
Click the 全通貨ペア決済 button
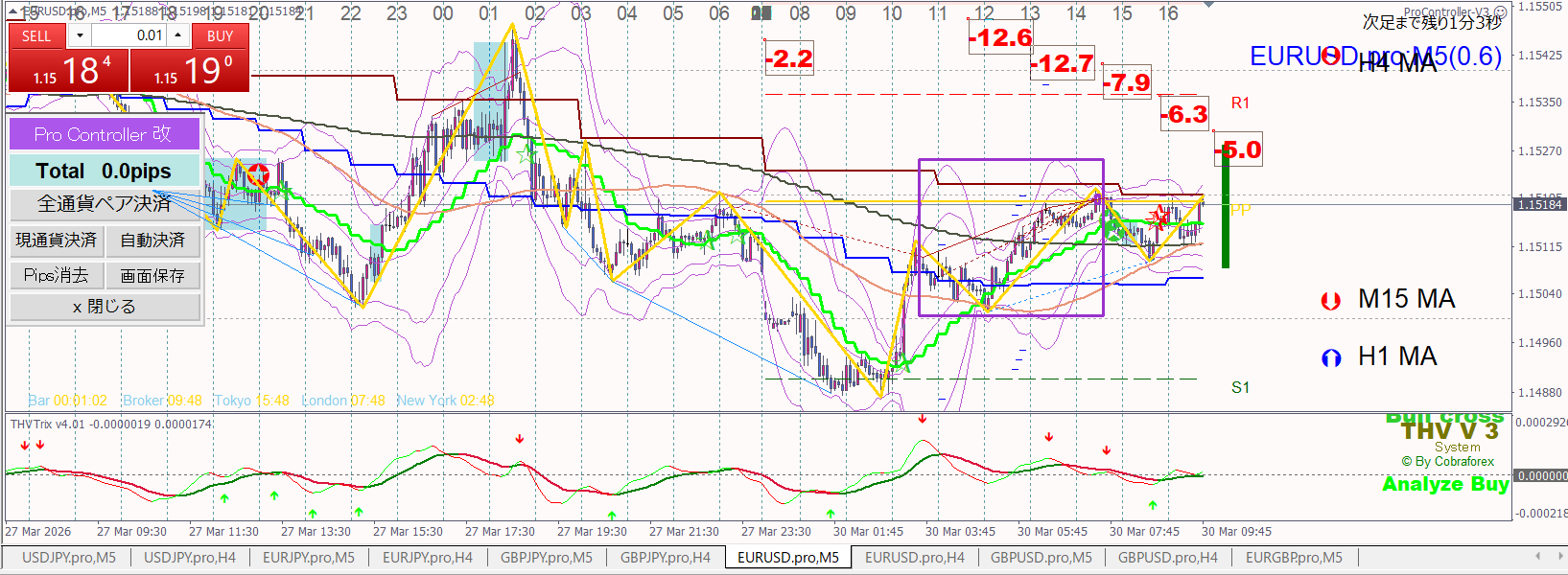click(x=105, y=204)
